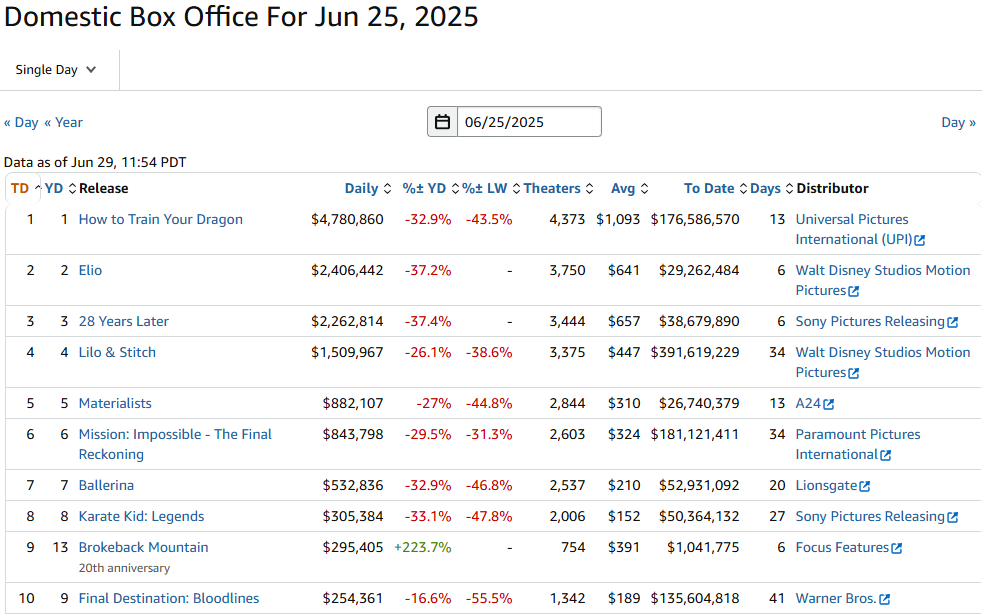Select 28 Years Later gross $2,262,814
This screenshot has width=982, height=614.
(x=347, y=321)
